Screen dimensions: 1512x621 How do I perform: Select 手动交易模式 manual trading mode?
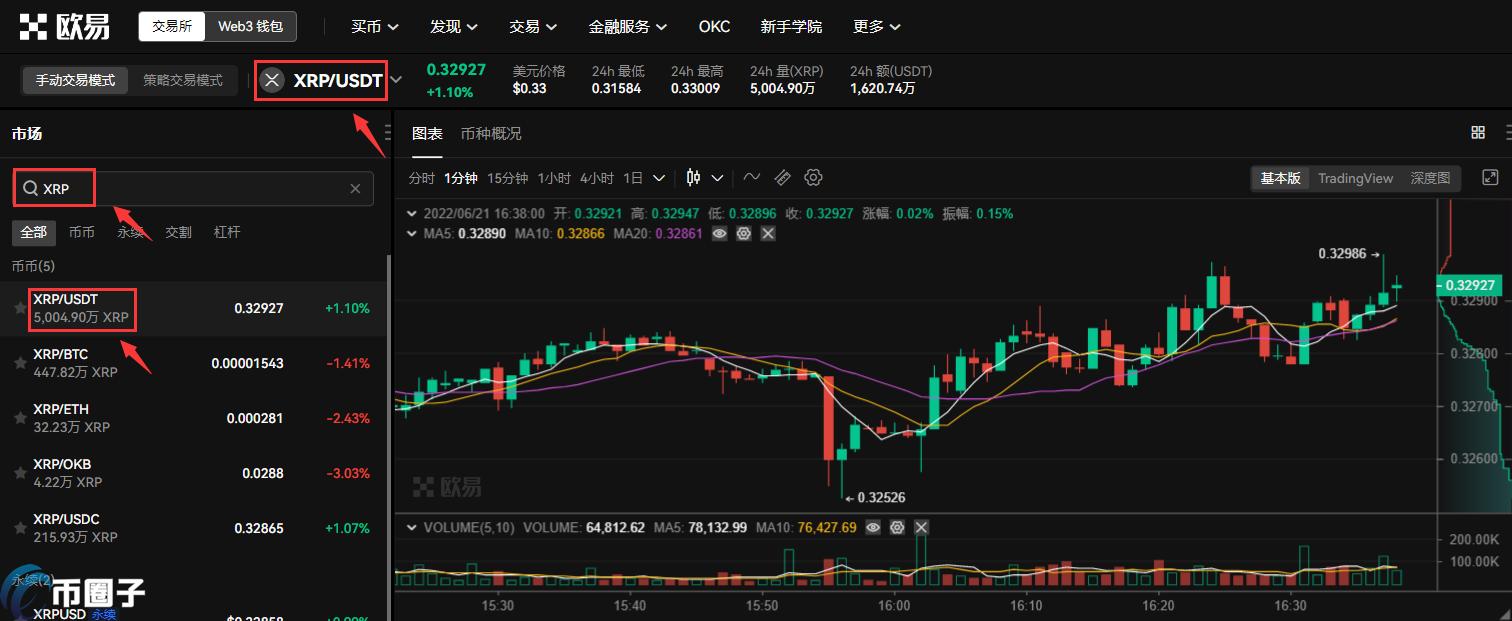click(75, 81)
